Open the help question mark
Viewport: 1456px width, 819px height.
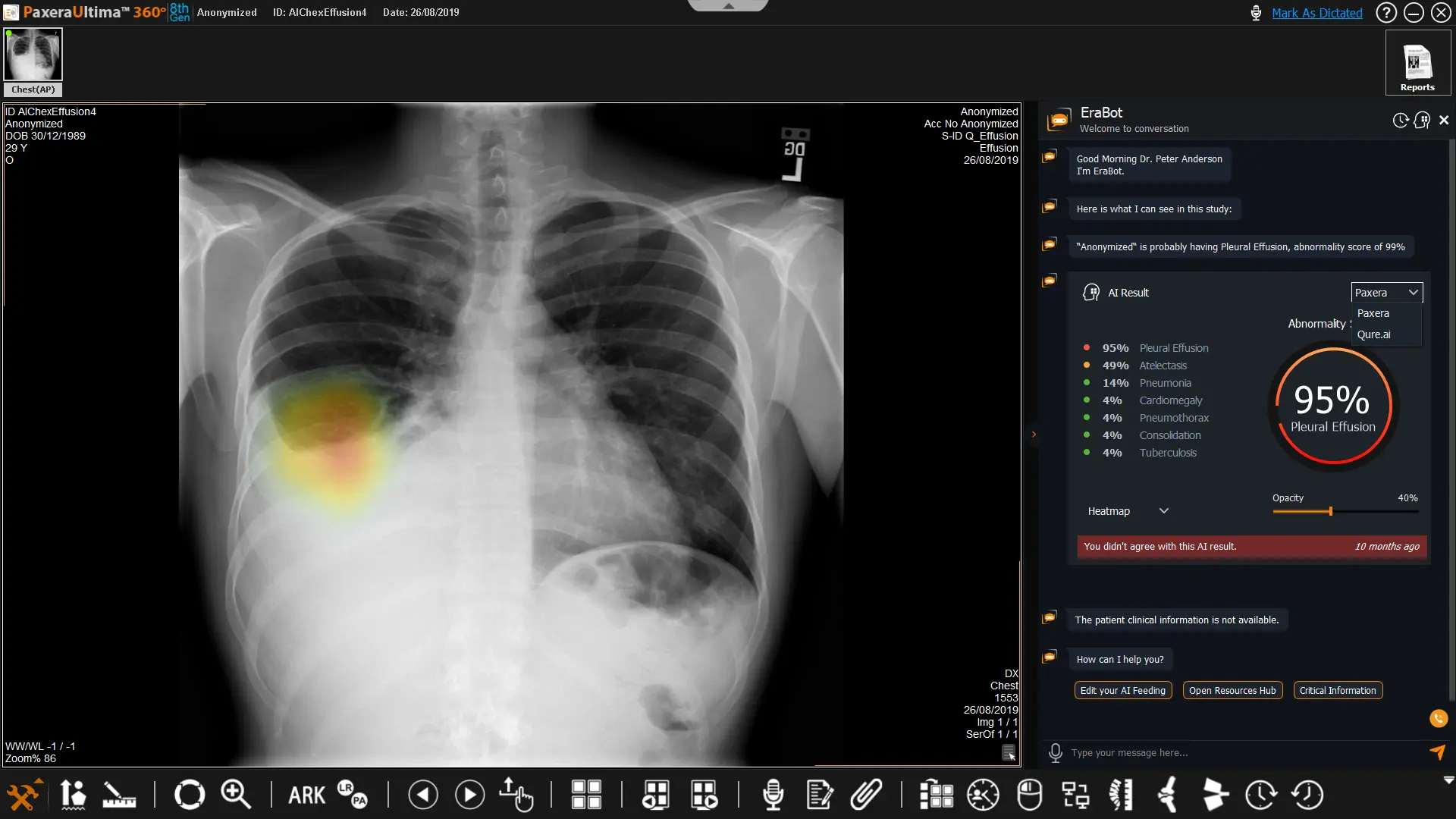tap(1386, 13)
